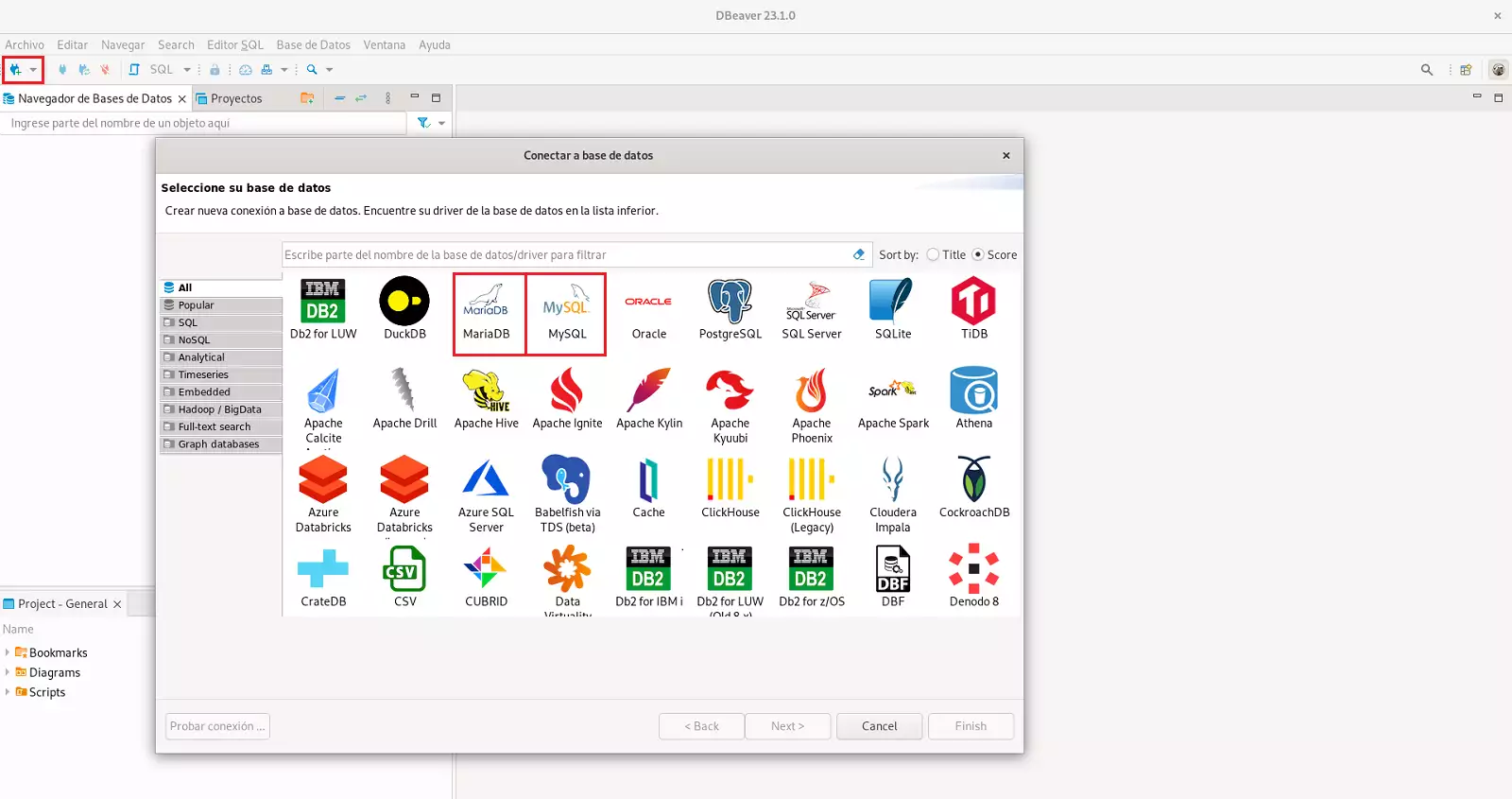Select the NoSQL category in sidebar
The width and height of the screenshot is (1512, 799).
[195, 340]
